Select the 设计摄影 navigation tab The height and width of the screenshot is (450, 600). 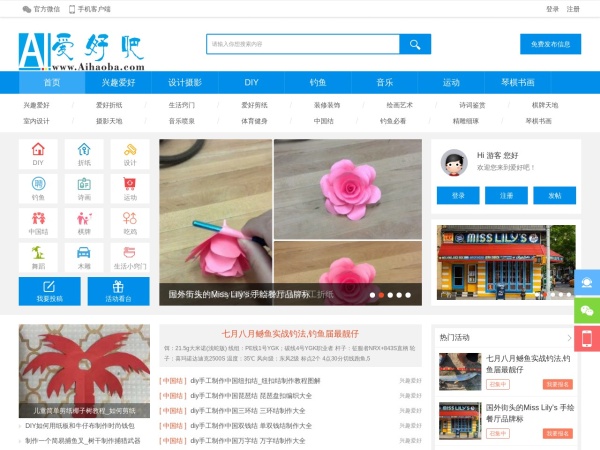(185, 82)
